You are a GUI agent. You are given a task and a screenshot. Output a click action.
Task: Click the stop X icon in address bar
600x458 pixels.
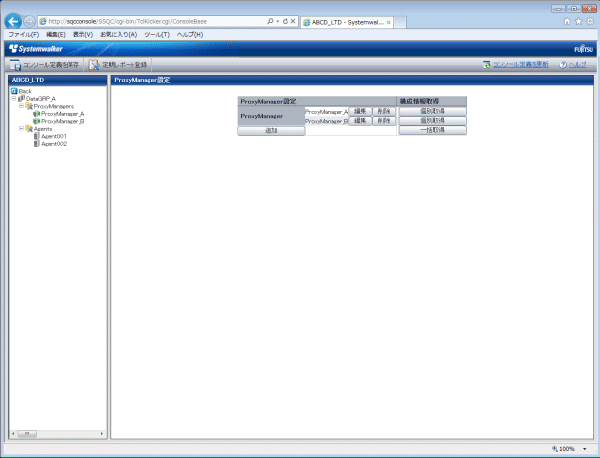pos(293,21)
